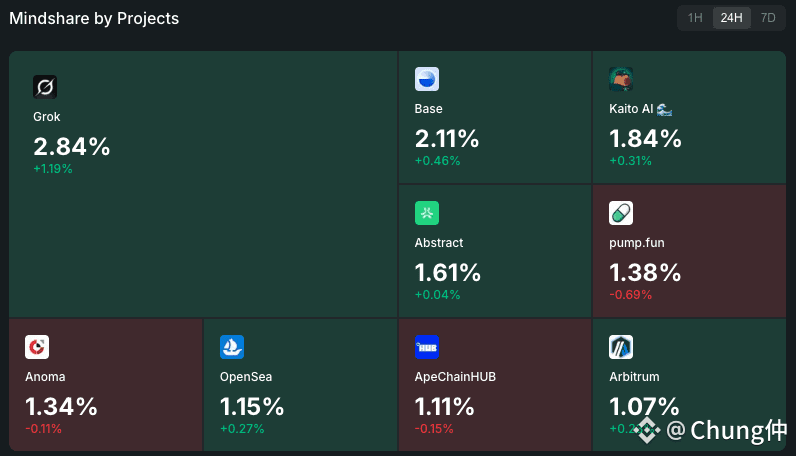Switch to the 7D timeframe tab
The width and height of the screenshot is (796, 456).
pyautogui.click(x=768, y=18)
